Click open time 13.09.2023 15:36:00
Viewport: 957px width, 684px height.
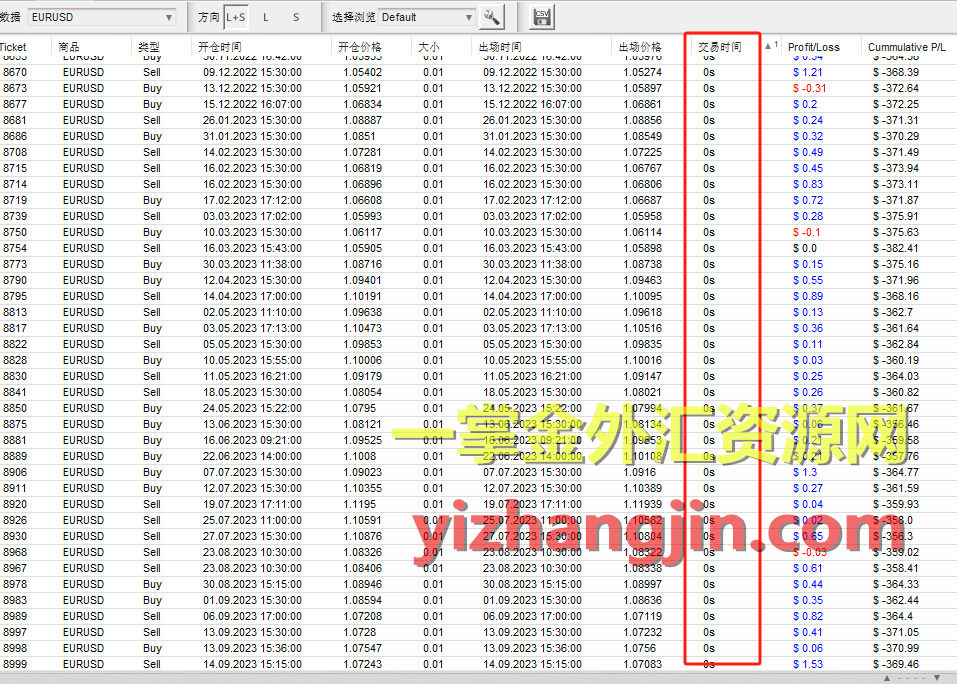tap(252, 648)
